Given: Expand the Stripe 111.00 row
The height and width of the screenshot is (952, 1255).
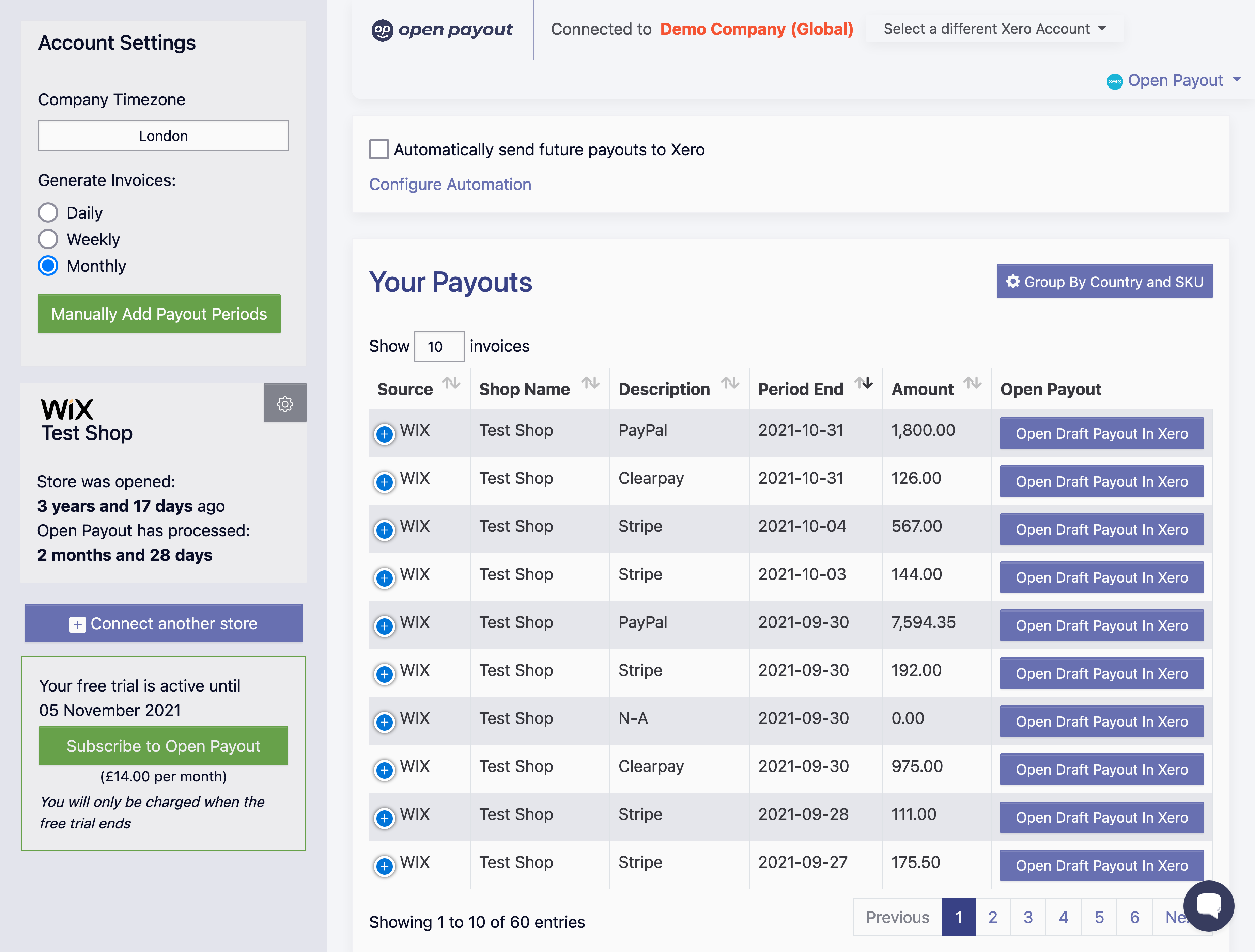Looking at the screenshot, I should 385,818.
